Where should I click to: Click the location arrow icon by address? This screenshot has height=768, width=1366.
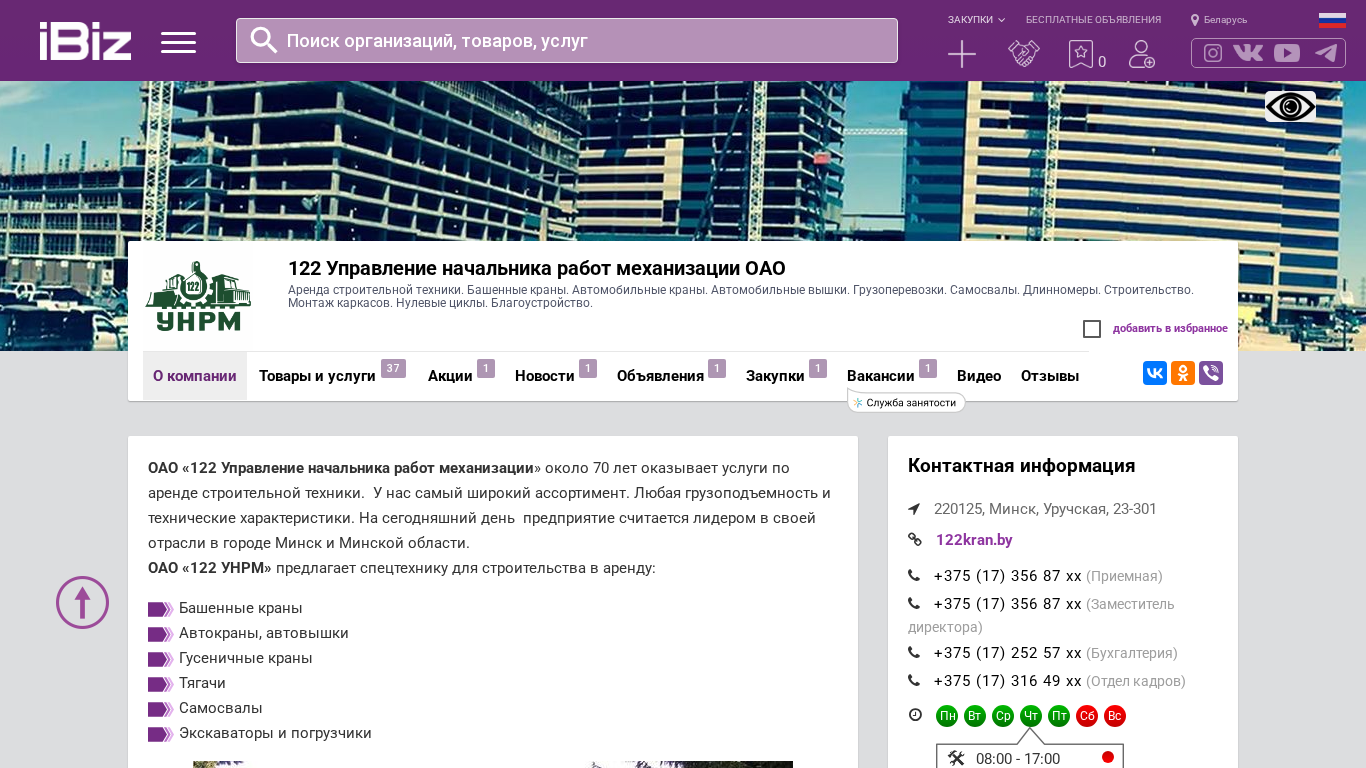click(914, 509)
